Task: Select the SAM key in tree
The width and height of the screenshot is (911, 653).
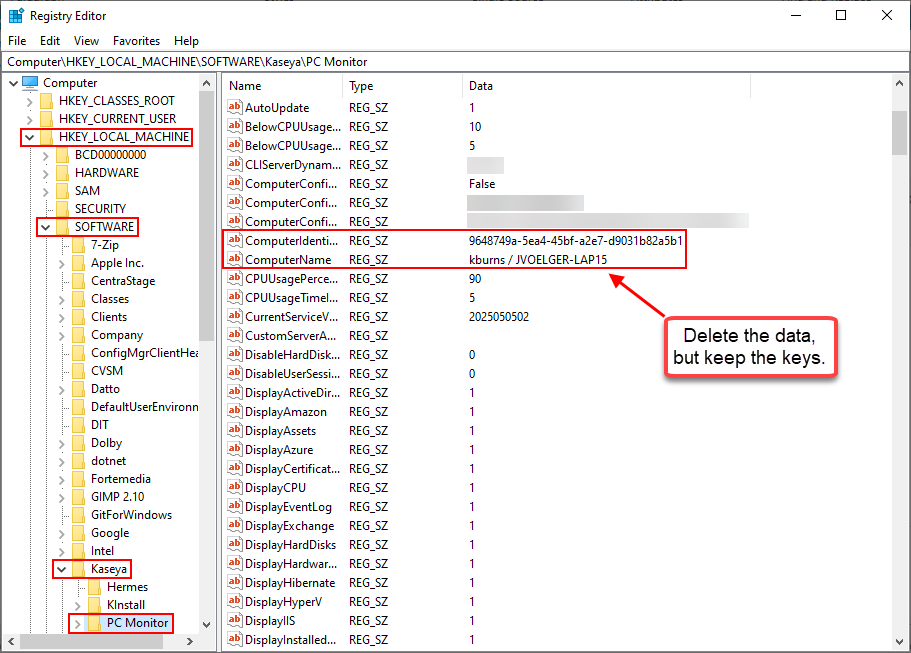Action: tap(87, 191)
